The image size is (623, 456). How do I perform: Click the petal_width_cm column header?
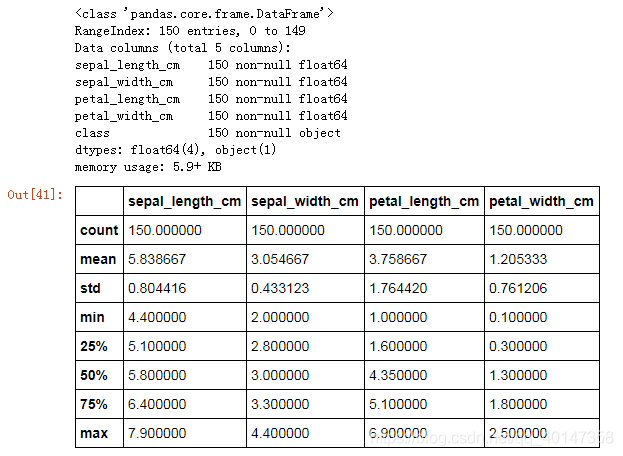541,201
